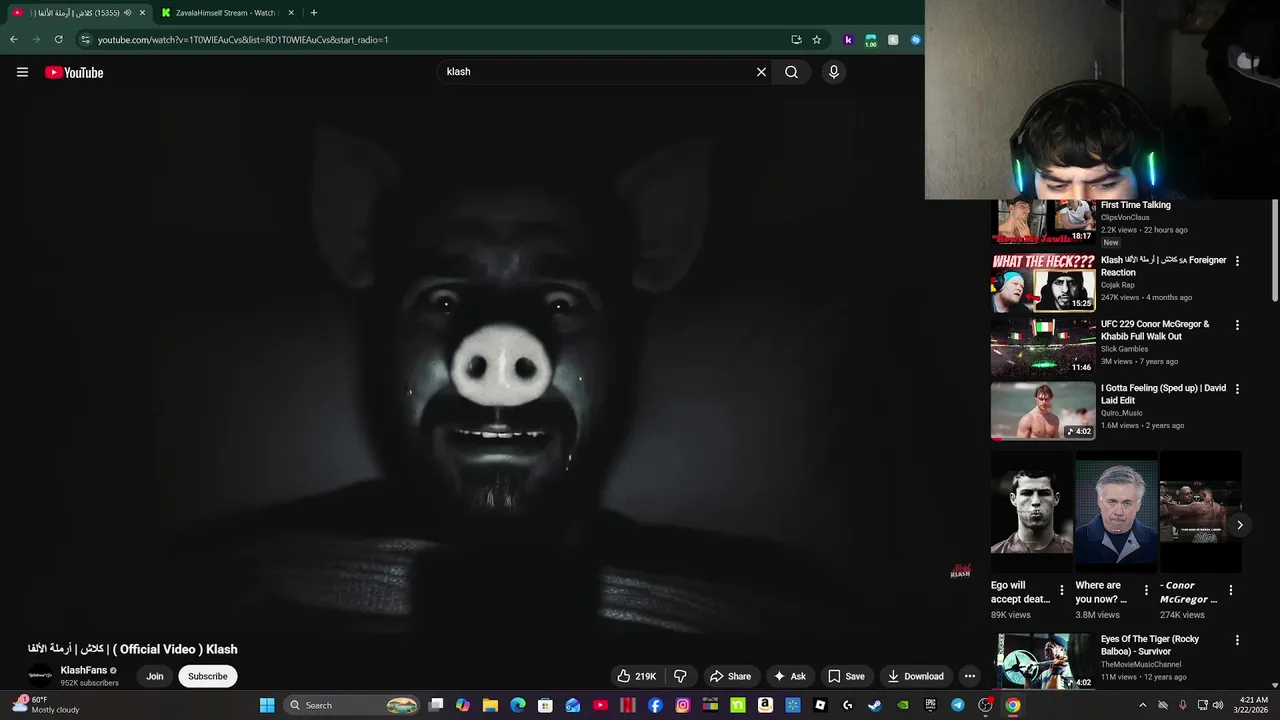Clear the klash search query
This screenshot has height=720, width=1280.
(x=761, y=72)
